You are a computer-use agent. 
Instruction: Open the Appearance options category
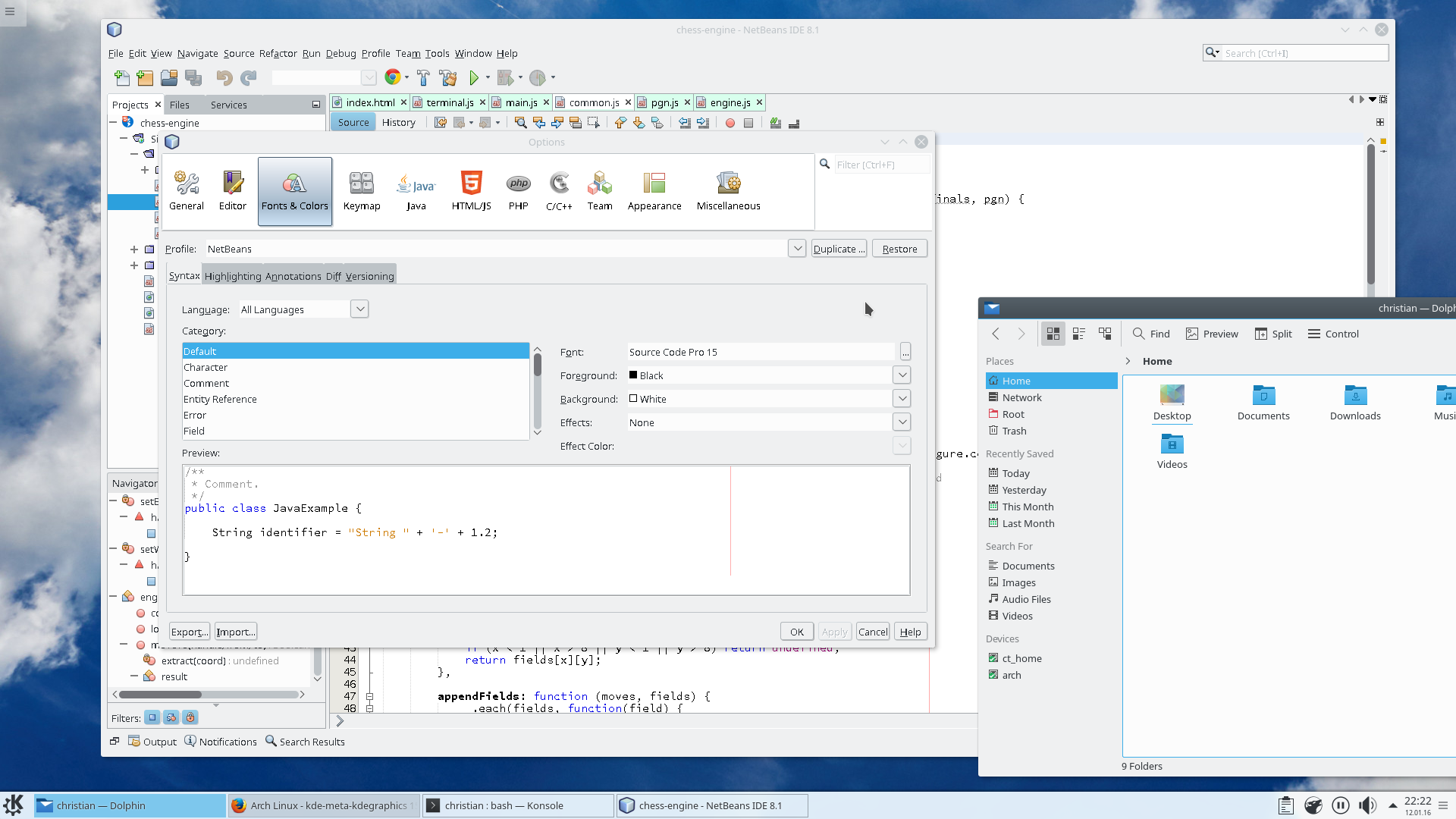coord(654,191)
